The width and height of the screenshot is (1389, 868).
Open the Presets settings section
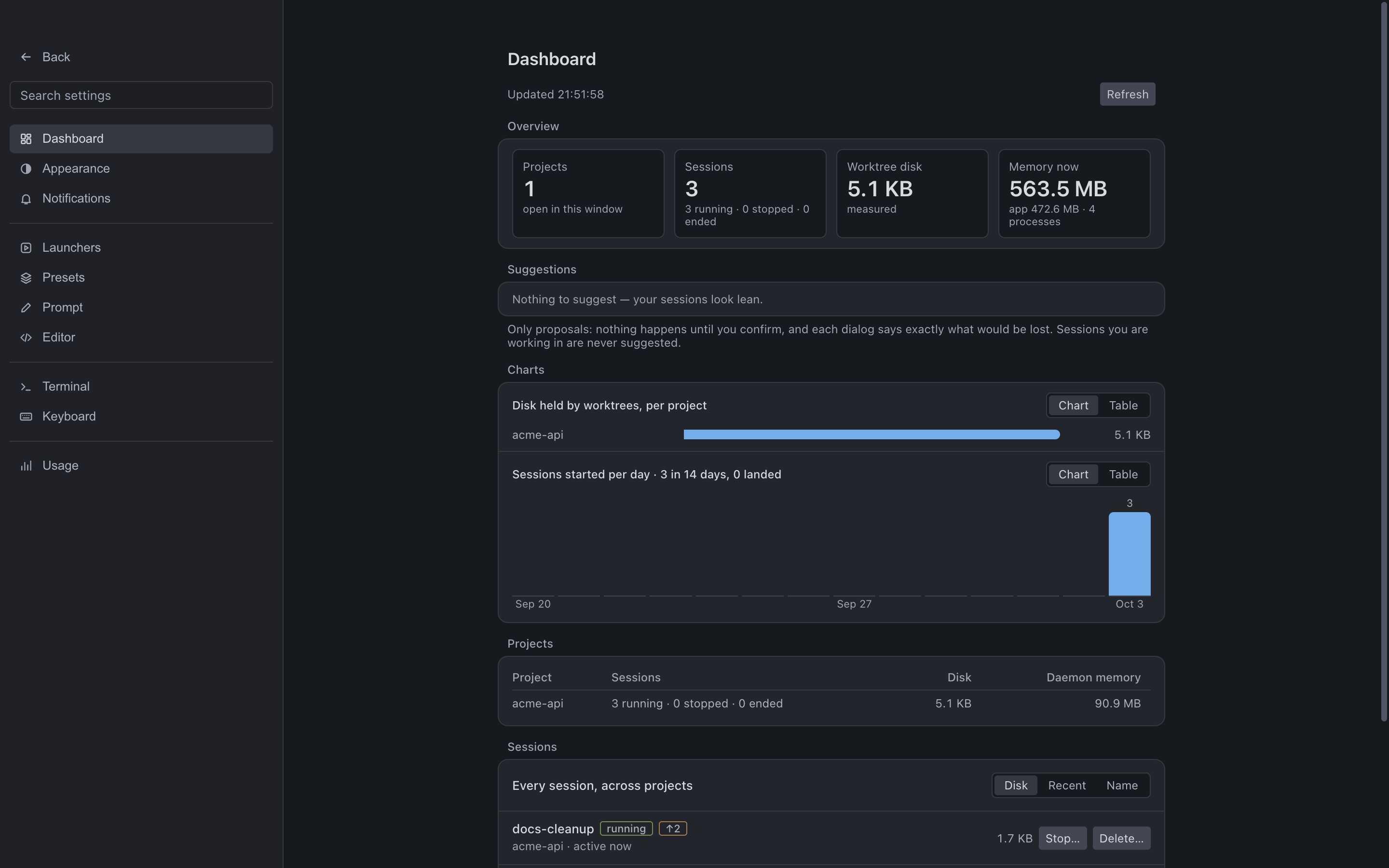tap(141, 278)
